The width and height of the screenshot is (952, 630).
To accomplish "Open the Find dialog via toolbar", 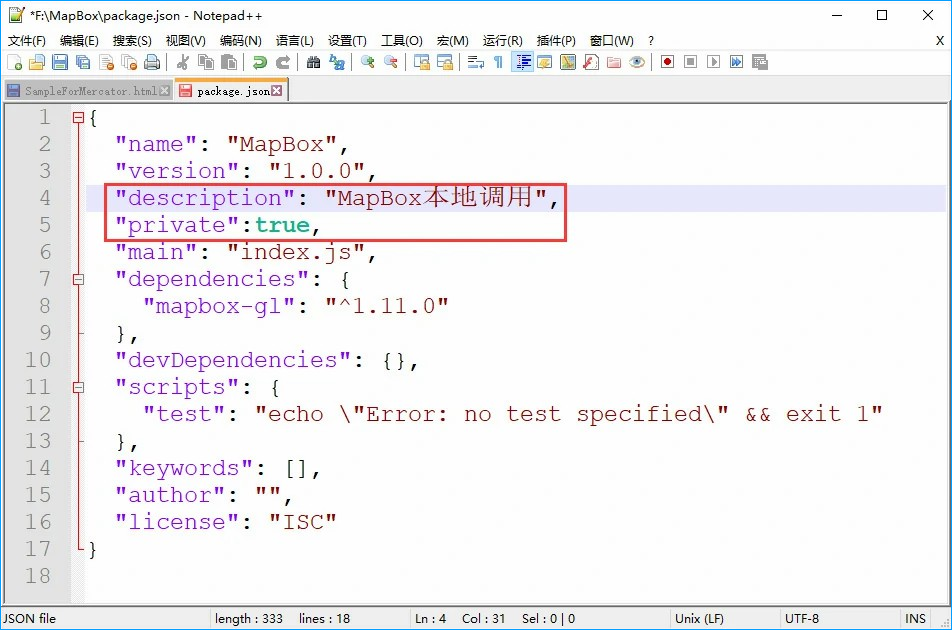I will [x=314, y=62].
